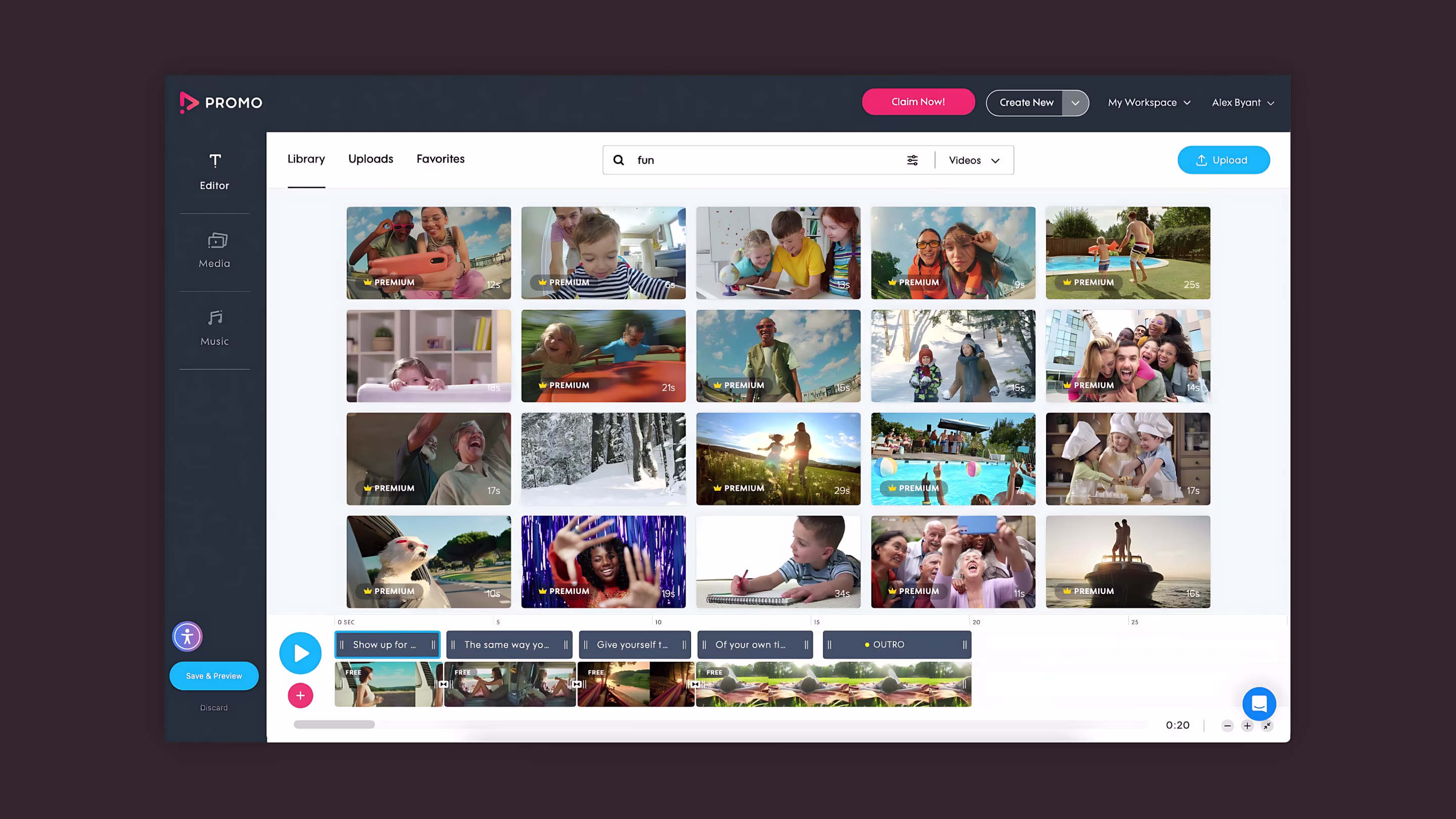
Task: Add a new scene with plus button
Action: pyautogui.click(x=300, y=695)
